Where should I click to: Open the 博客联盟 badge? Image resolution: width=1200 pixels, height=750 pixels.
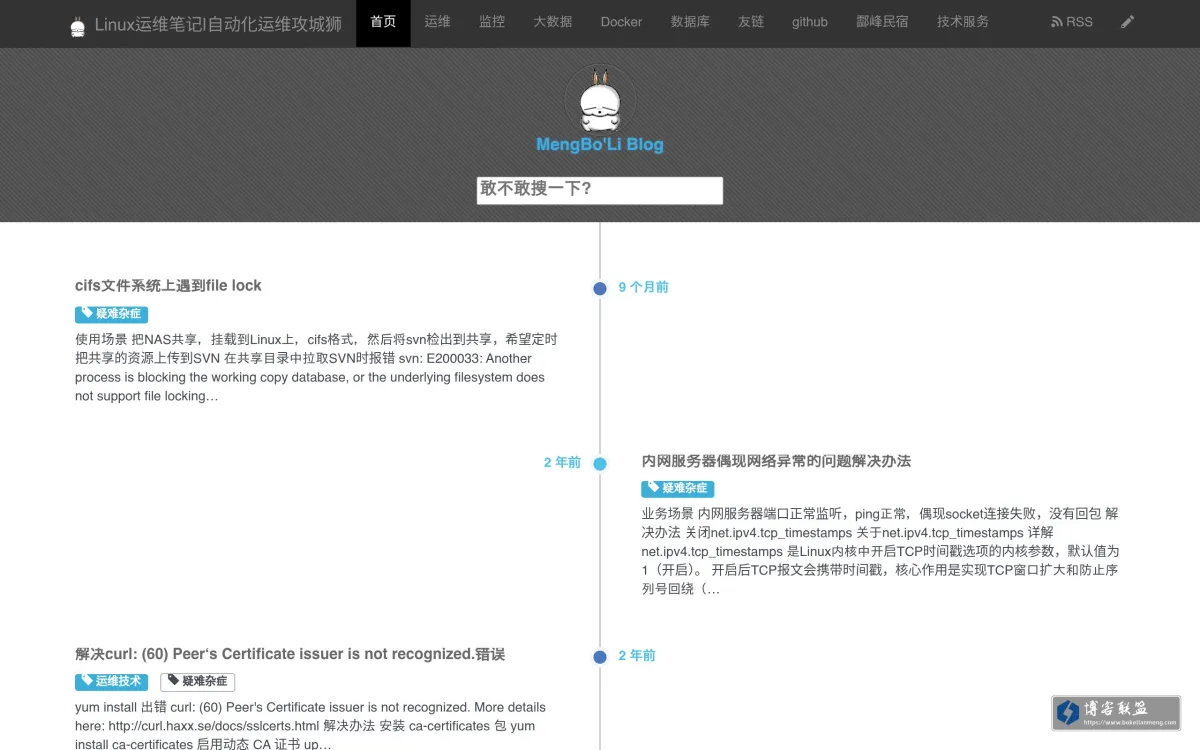tap(1116, 712)
